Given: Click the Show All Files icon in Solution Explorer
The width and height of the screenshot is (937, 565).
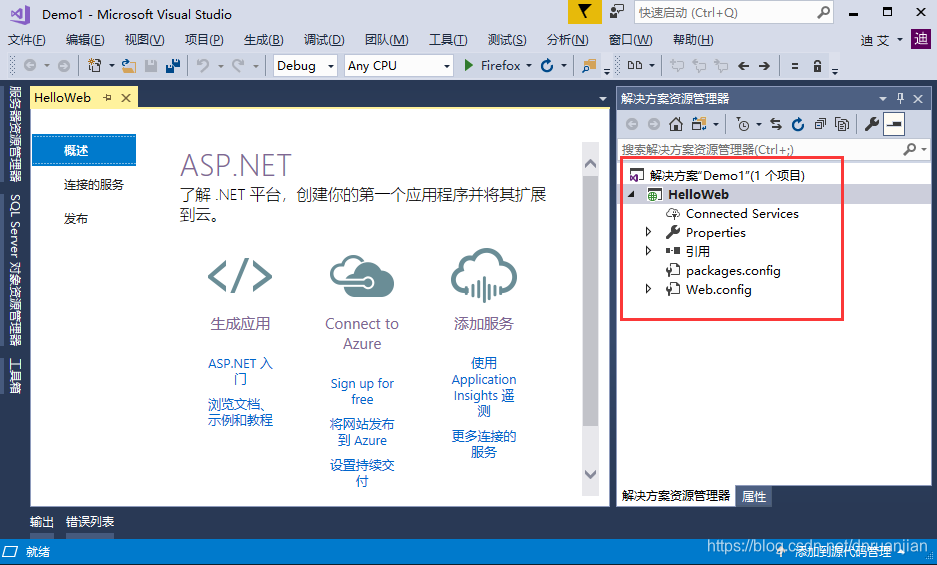Looking at the screenshot, I should tap(842, 124).
